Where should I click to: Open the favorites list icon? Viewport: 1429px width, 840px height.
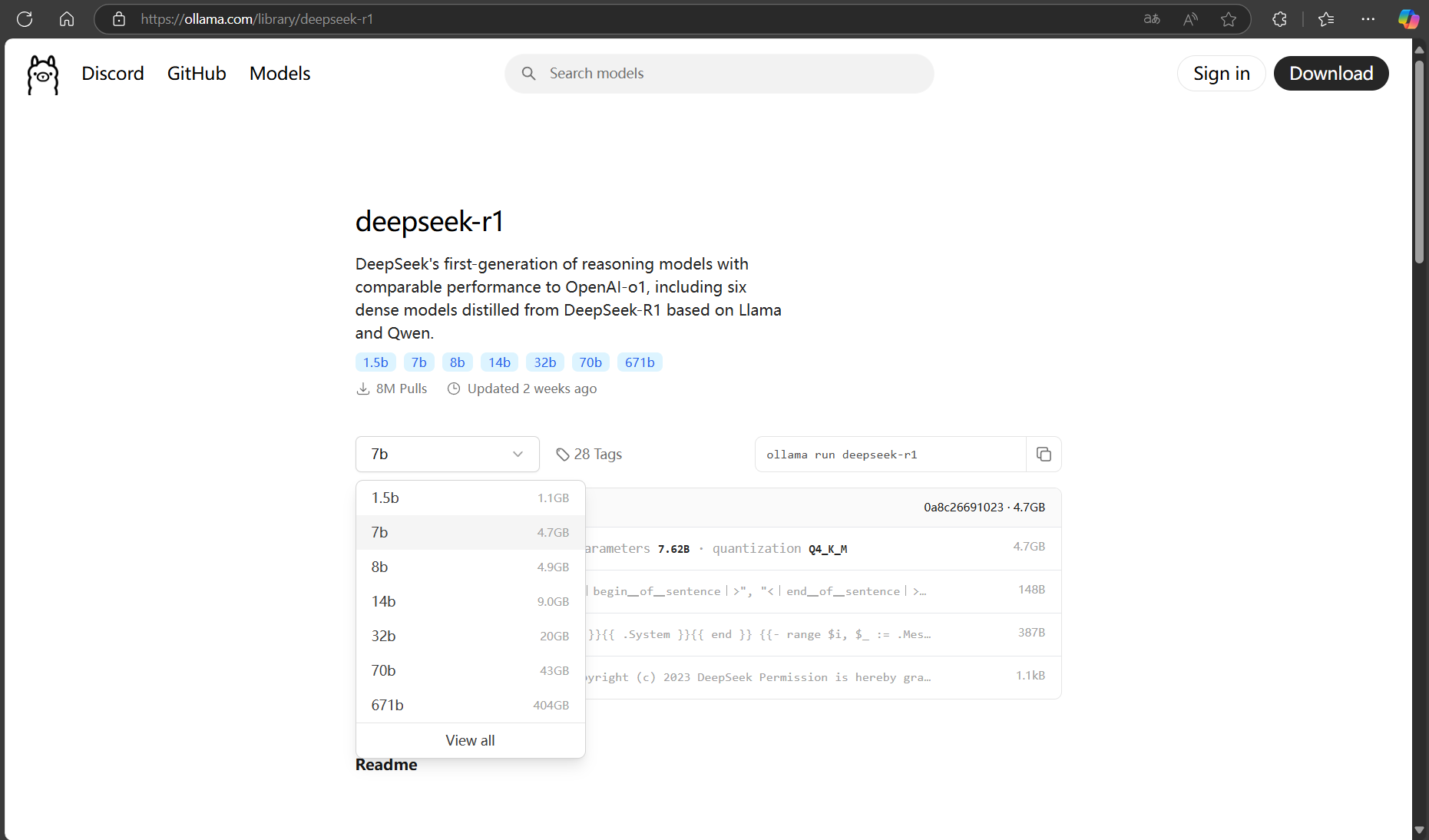(1326, 19)
